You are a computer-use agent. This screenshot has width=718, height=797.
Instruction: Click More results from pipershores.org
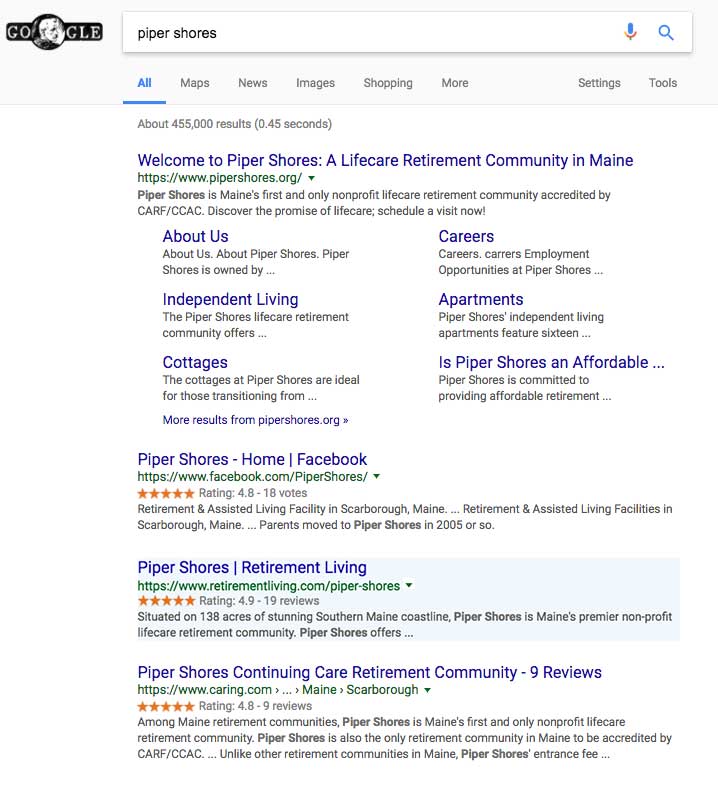255,420
